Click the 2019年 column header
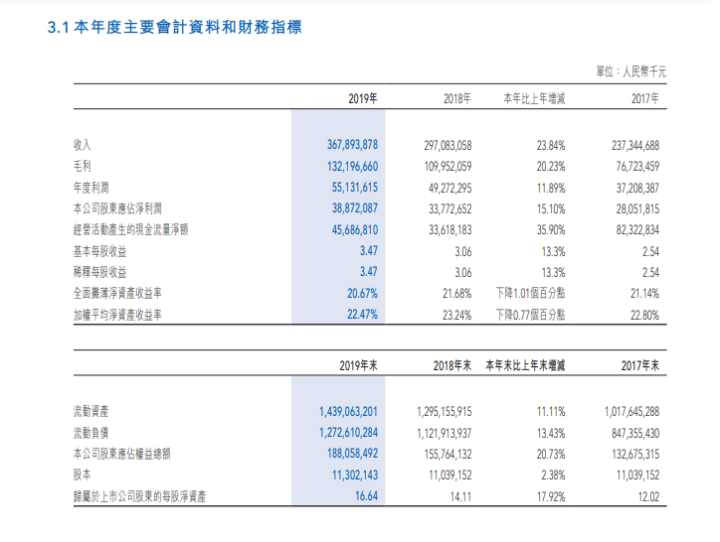 [x=363, y=99]
